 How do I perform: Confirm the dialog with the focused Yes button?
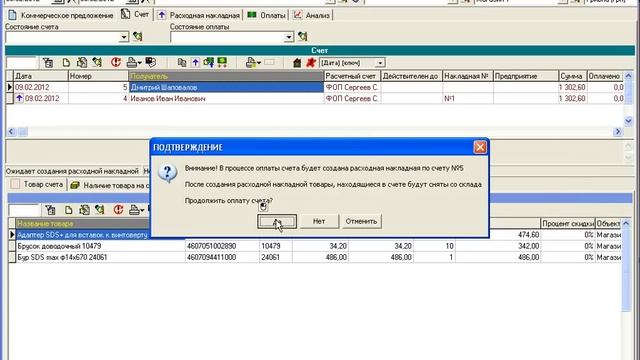coord(277,221)
